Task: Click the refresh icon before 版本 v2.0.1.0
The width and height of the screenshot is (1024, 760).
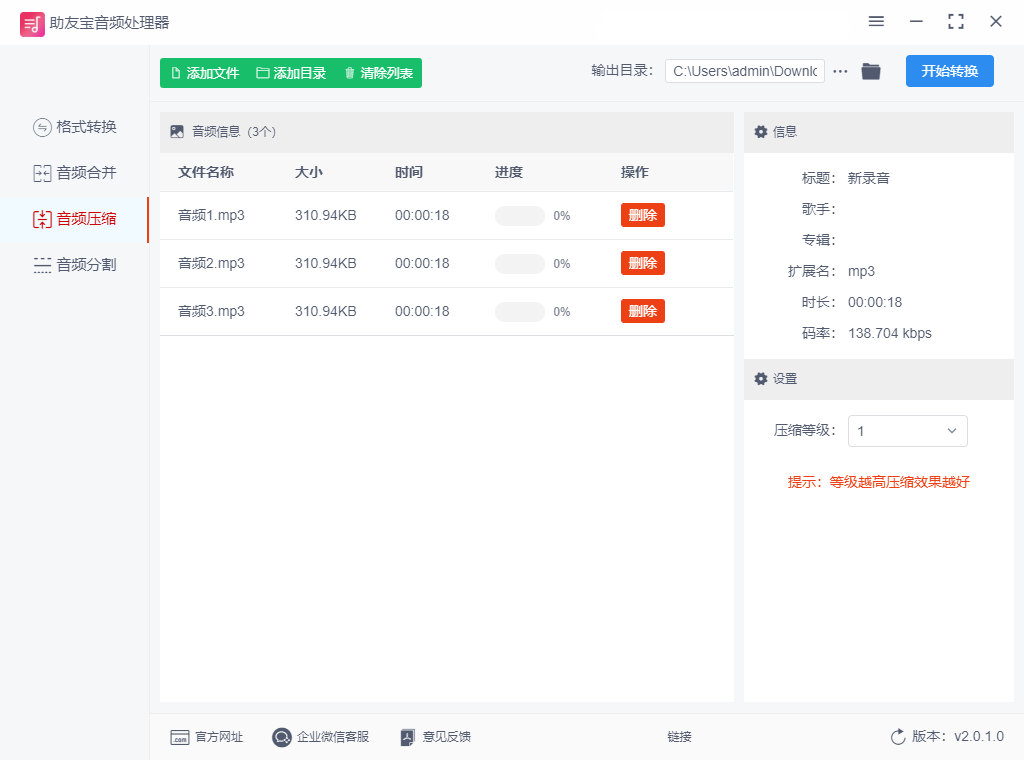Action: [x=897, y=736]
